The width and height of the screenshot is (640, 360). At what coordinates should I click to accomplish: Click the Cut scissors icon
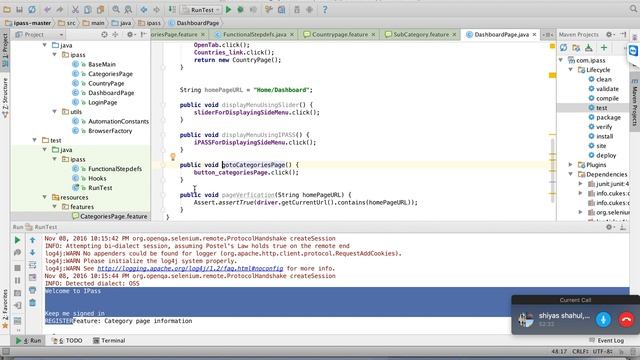point(75,9)
